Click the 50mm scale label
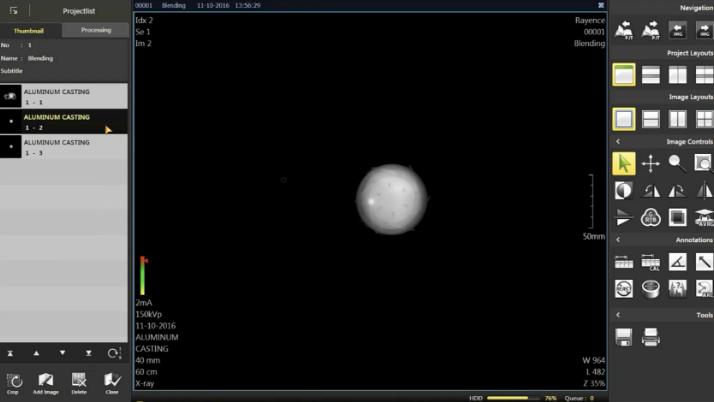 click(x=594, y=236)
